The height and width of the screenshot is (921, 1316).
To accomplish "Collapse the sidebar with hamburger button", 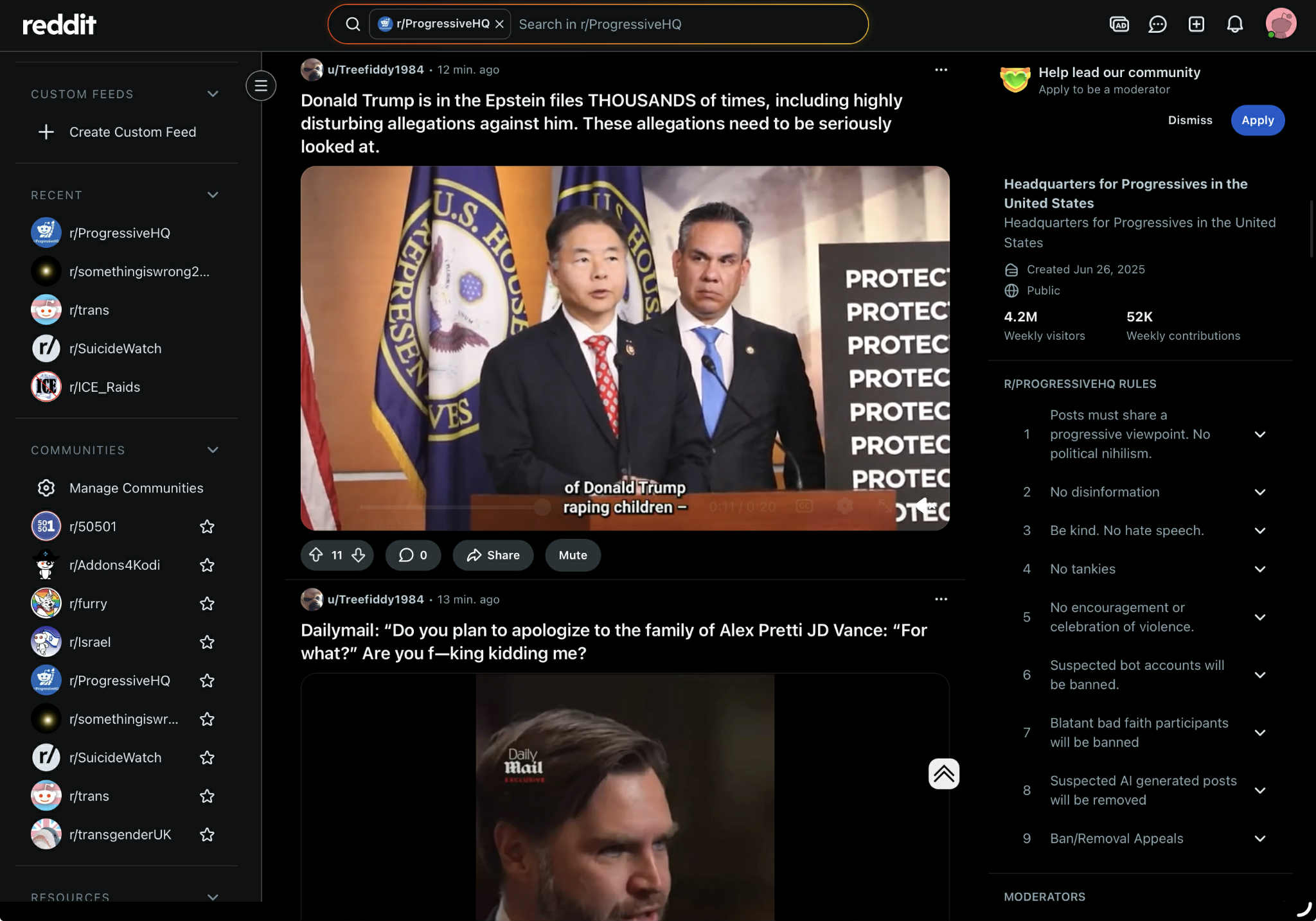I will click(x=261, y=85).
